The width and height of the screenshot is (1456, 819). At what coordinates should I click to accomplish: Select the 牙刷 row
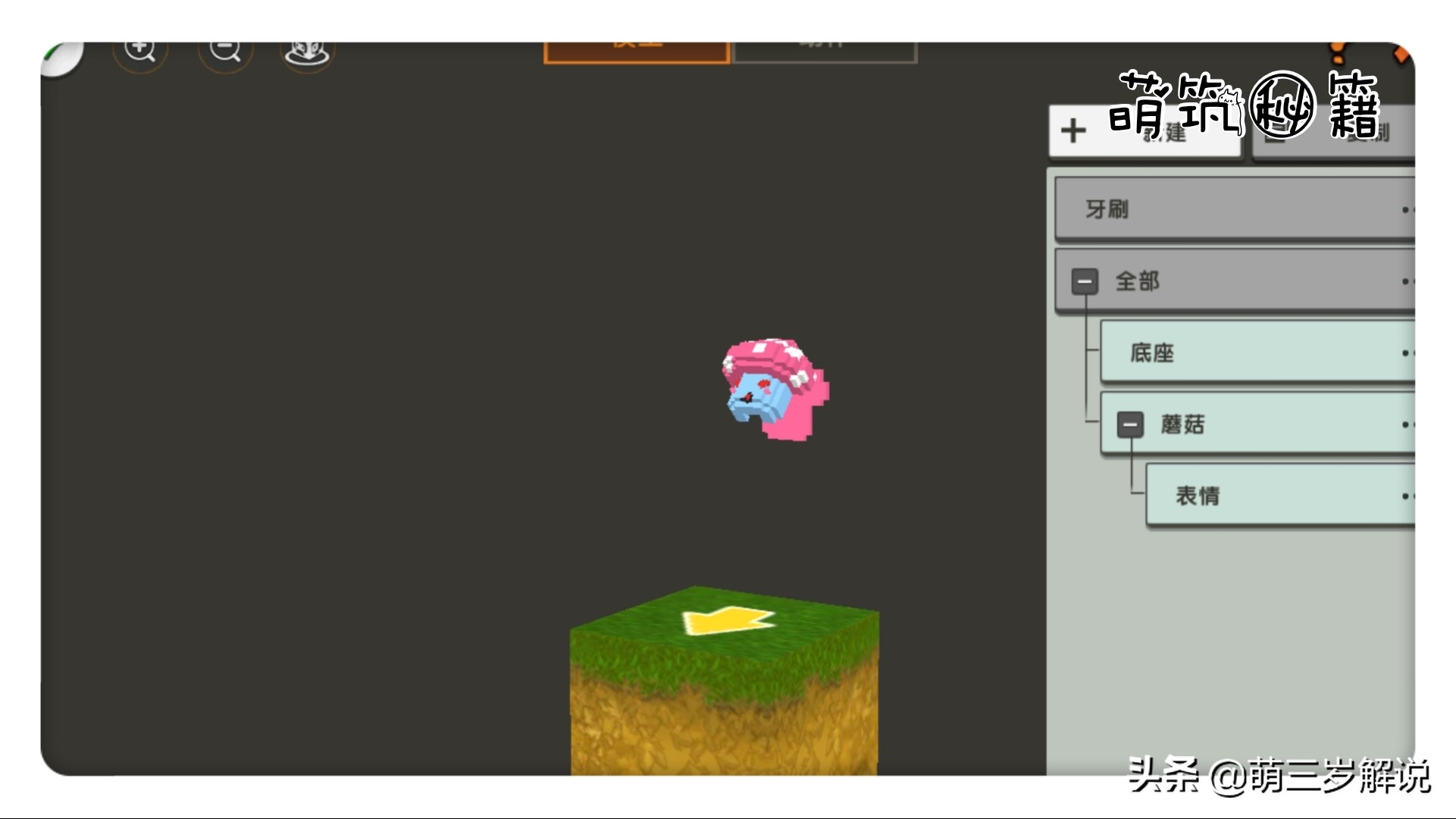(x=1234, y=209)
